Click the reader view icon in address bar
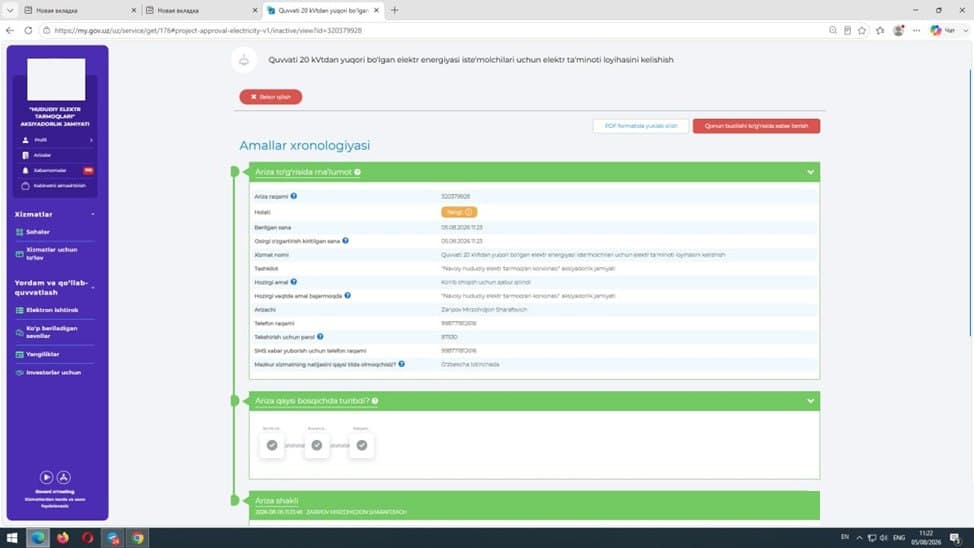 click(x=847, y=30)
